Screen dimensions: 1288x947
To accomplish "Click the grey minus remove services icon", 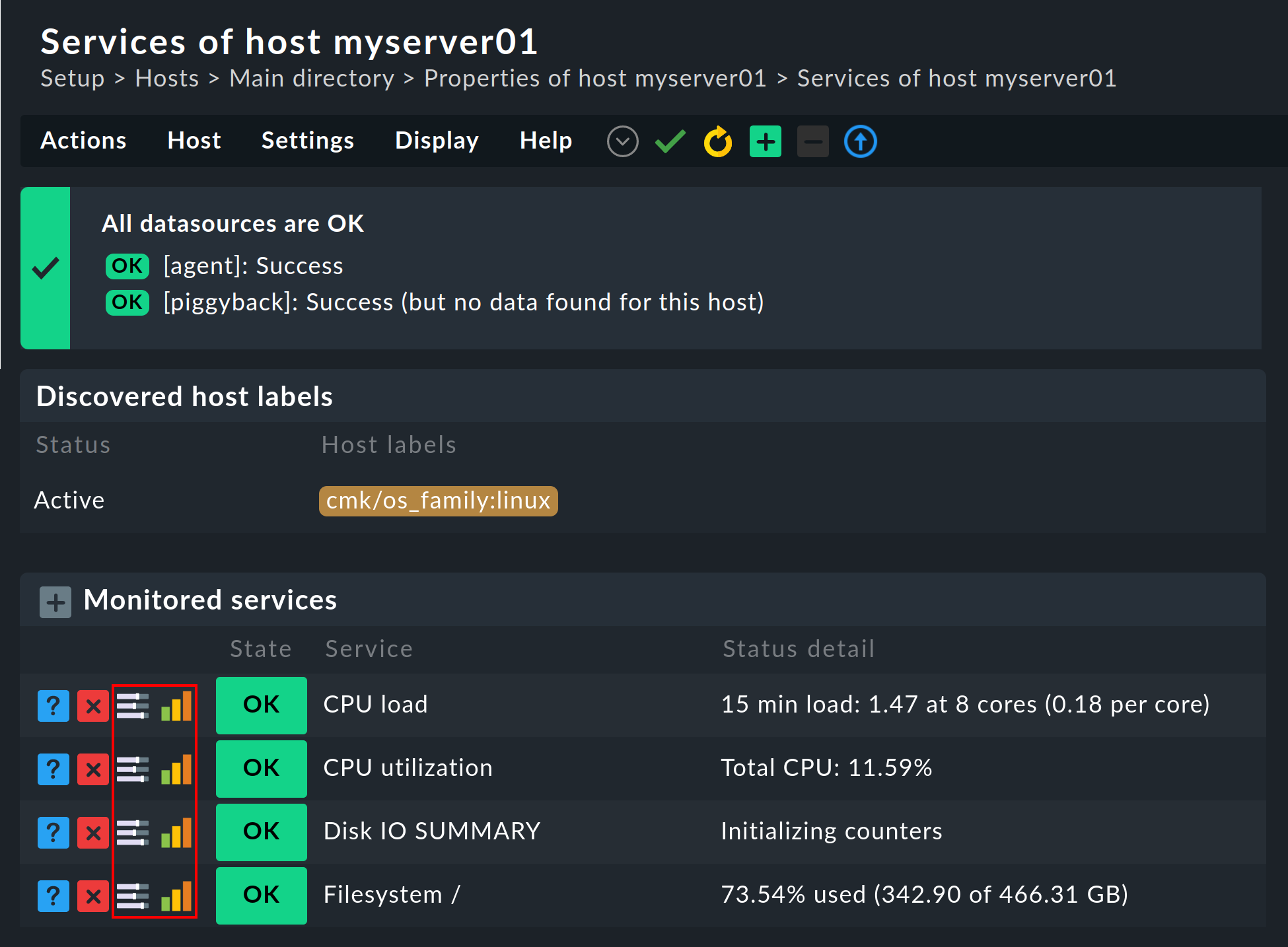I will coord(813,141).
